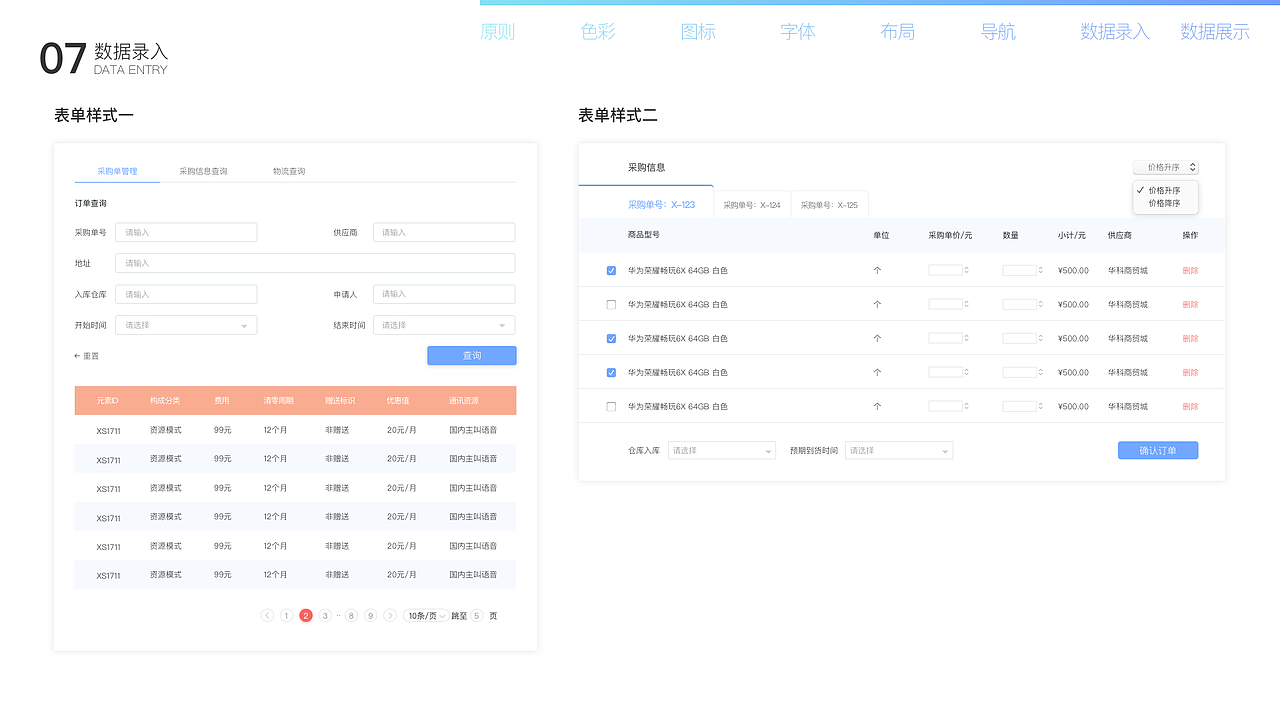Open the 价格升序 sort dropdown
The width and height of the screenshot is (1280, 720).
[x=1165, y=167]
